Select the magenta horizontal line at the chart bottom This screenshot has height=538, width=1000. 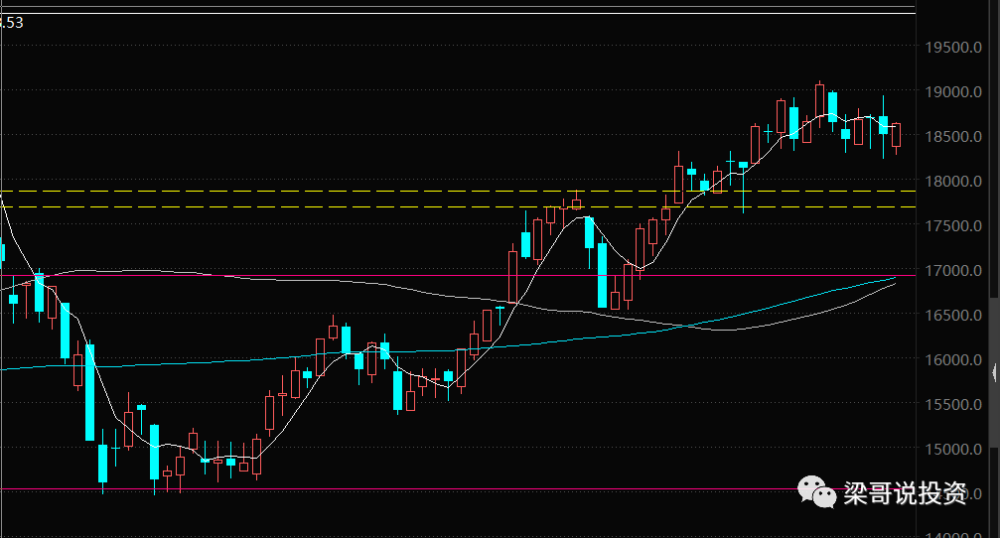click(x=458, y=490)
